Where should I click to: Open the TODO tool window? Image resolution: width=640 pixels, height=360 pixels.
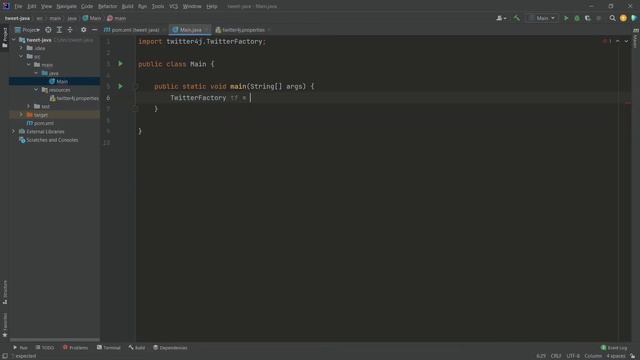coord(44,348)
